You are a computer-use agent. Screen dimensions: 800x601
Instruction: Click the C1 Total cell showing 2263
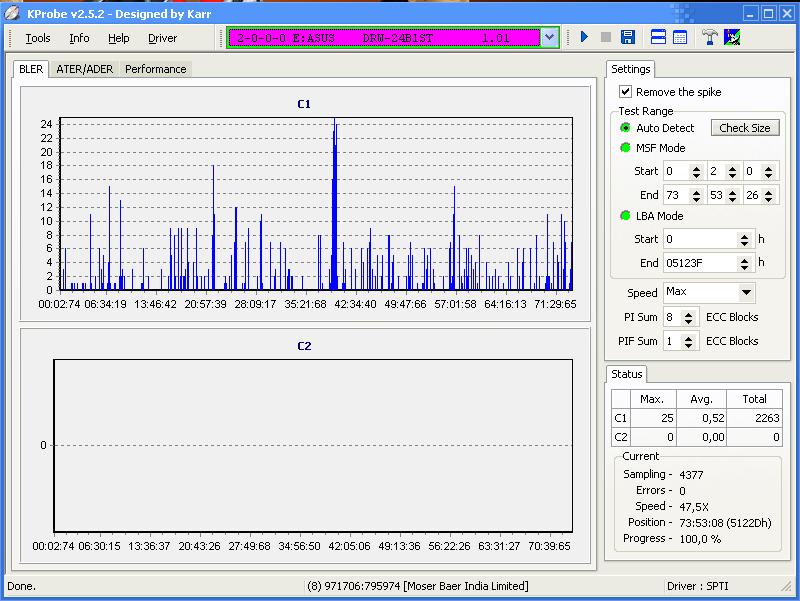click(755, 418)
